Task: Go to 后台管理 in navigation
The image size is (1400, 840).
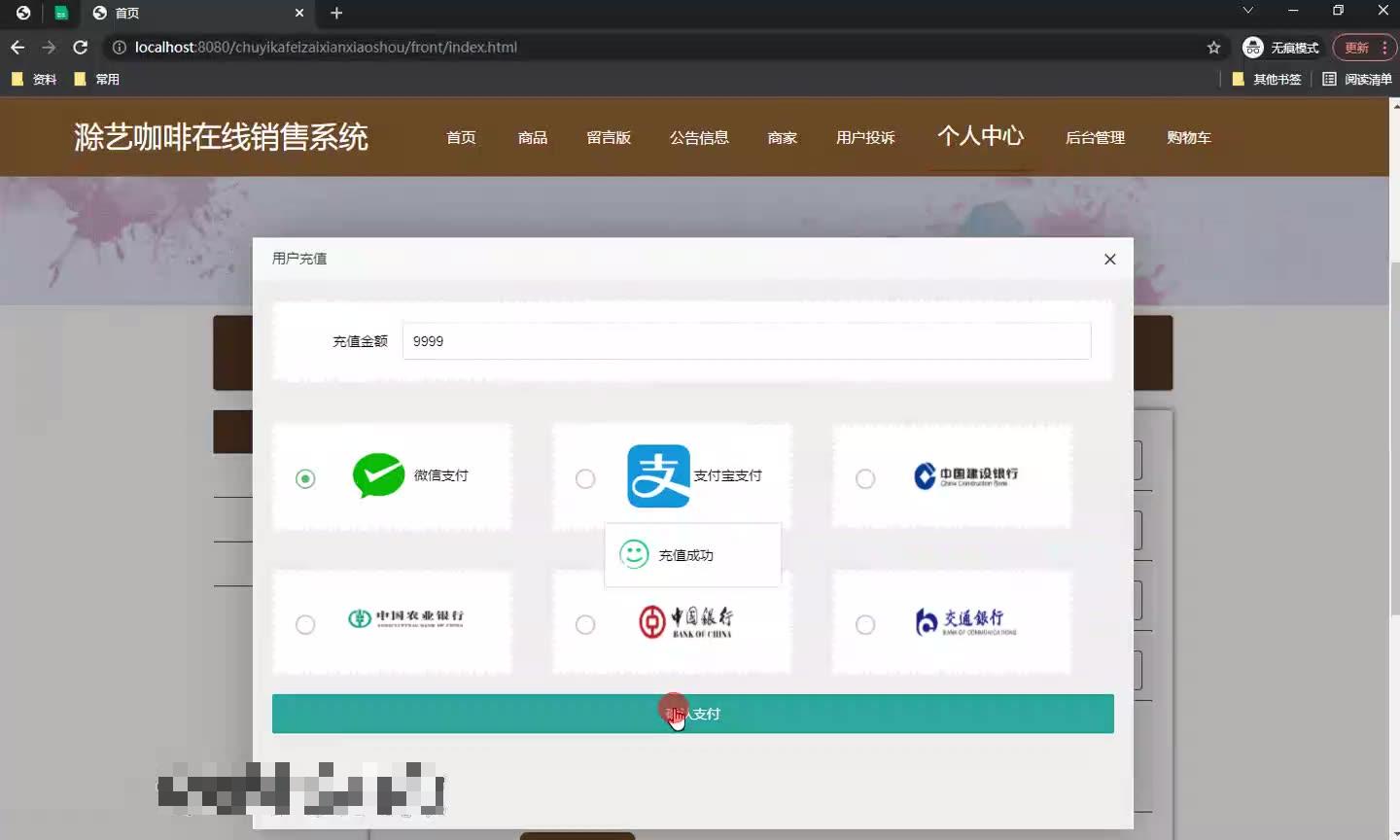Action: pos(1095,137)
